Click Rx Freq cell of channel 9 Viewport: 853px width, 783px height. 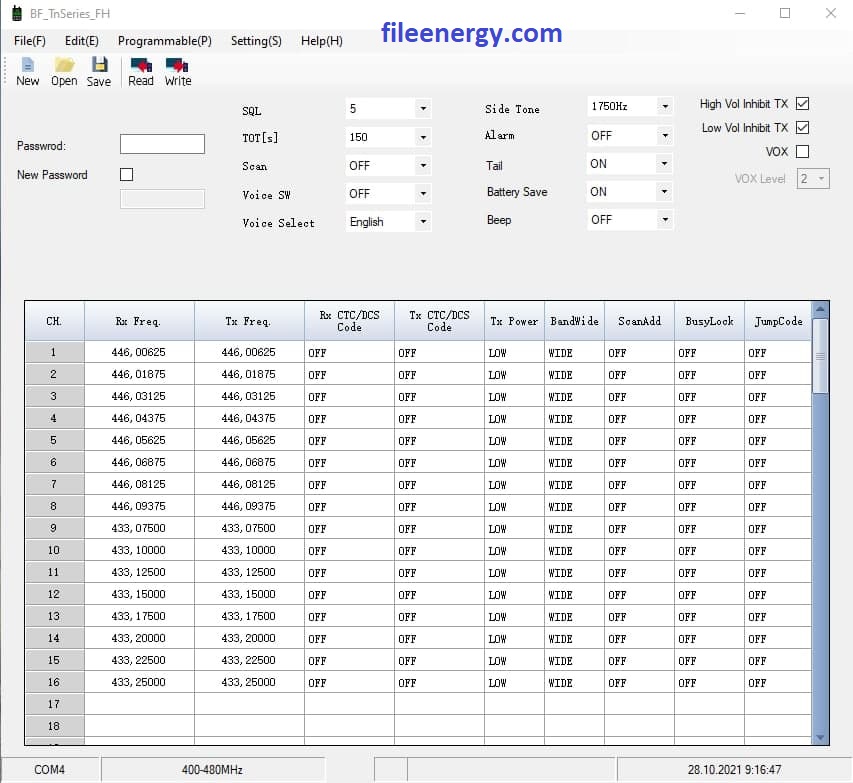click(139, 528)
